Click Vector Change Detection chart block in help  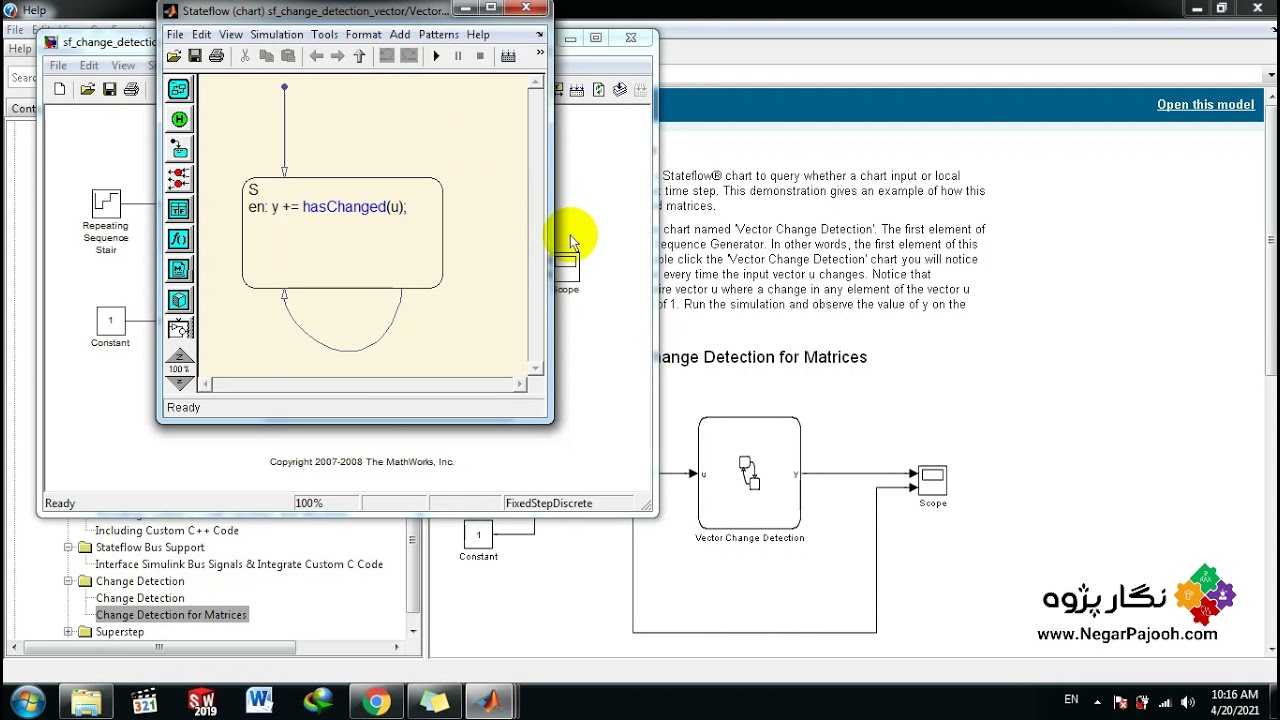[749, 473]
